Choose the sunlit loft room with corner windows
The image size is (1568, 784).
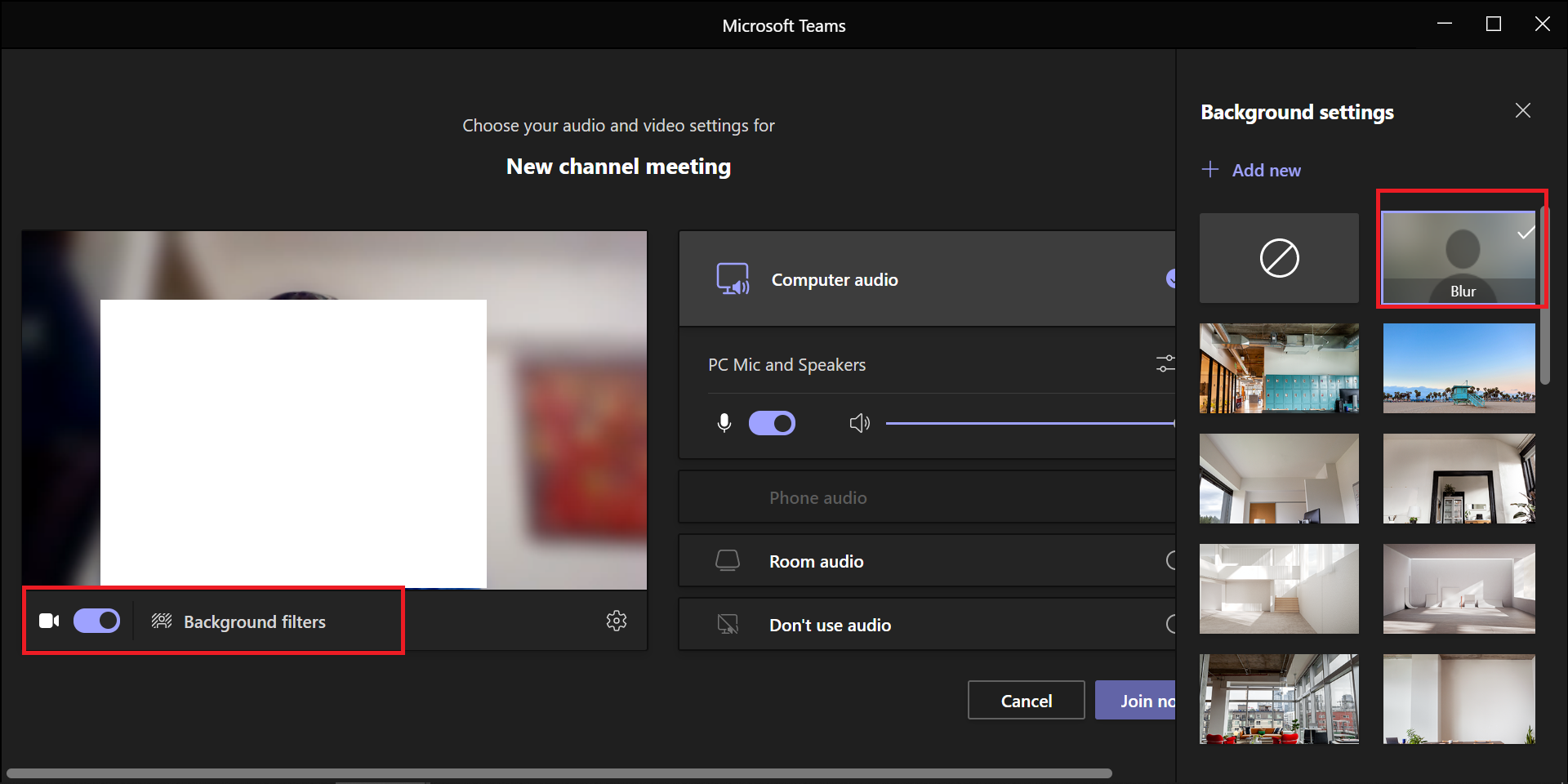tap(1279, 479)
